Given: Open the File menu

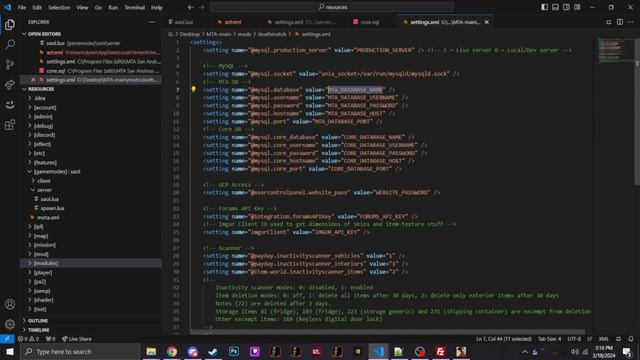Looking at the screenshot, I should point(22,7).
